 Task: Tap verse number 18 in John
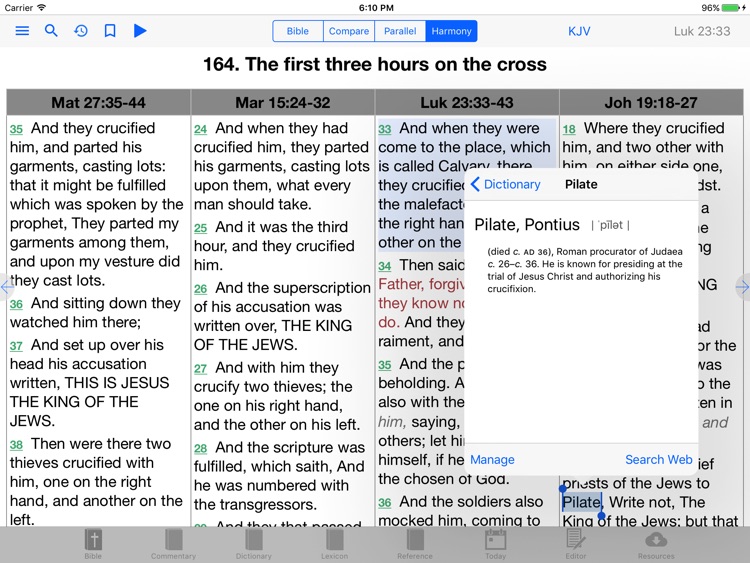(569, 129)
